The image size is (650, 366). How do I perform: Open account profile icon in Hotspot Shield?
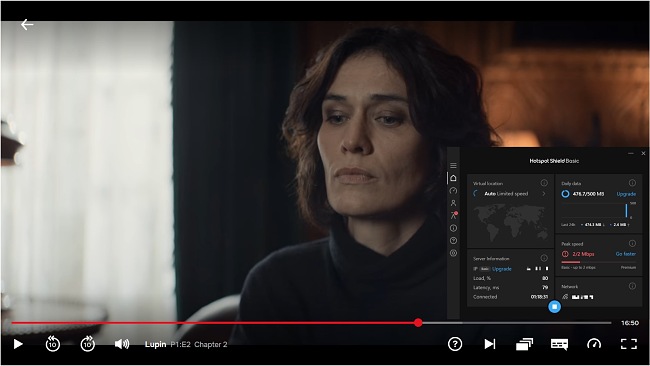[453, 203]
